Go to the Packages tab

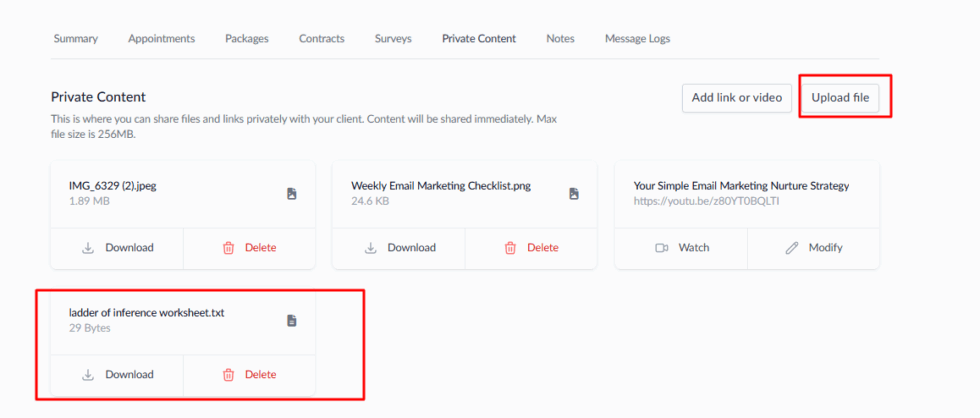click(x=247, y=39)
